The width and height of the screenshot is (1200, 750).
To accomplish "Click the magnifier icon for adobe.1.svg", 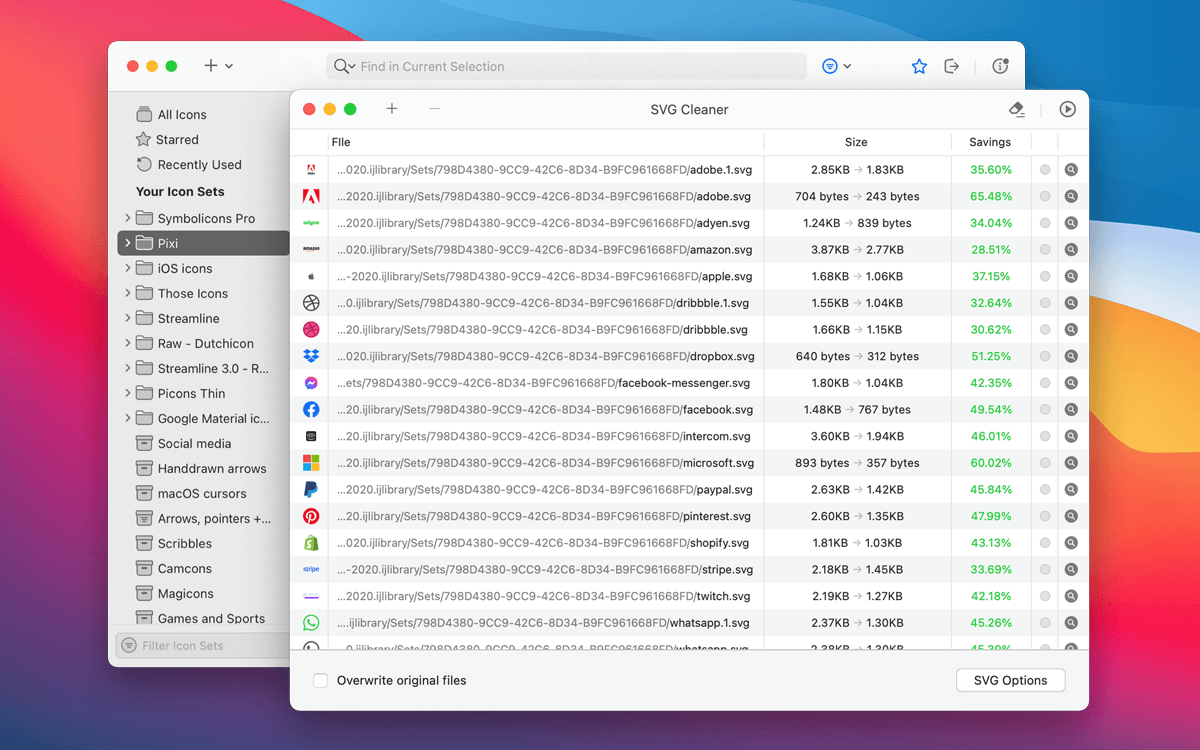I will tap(1071, 170).
